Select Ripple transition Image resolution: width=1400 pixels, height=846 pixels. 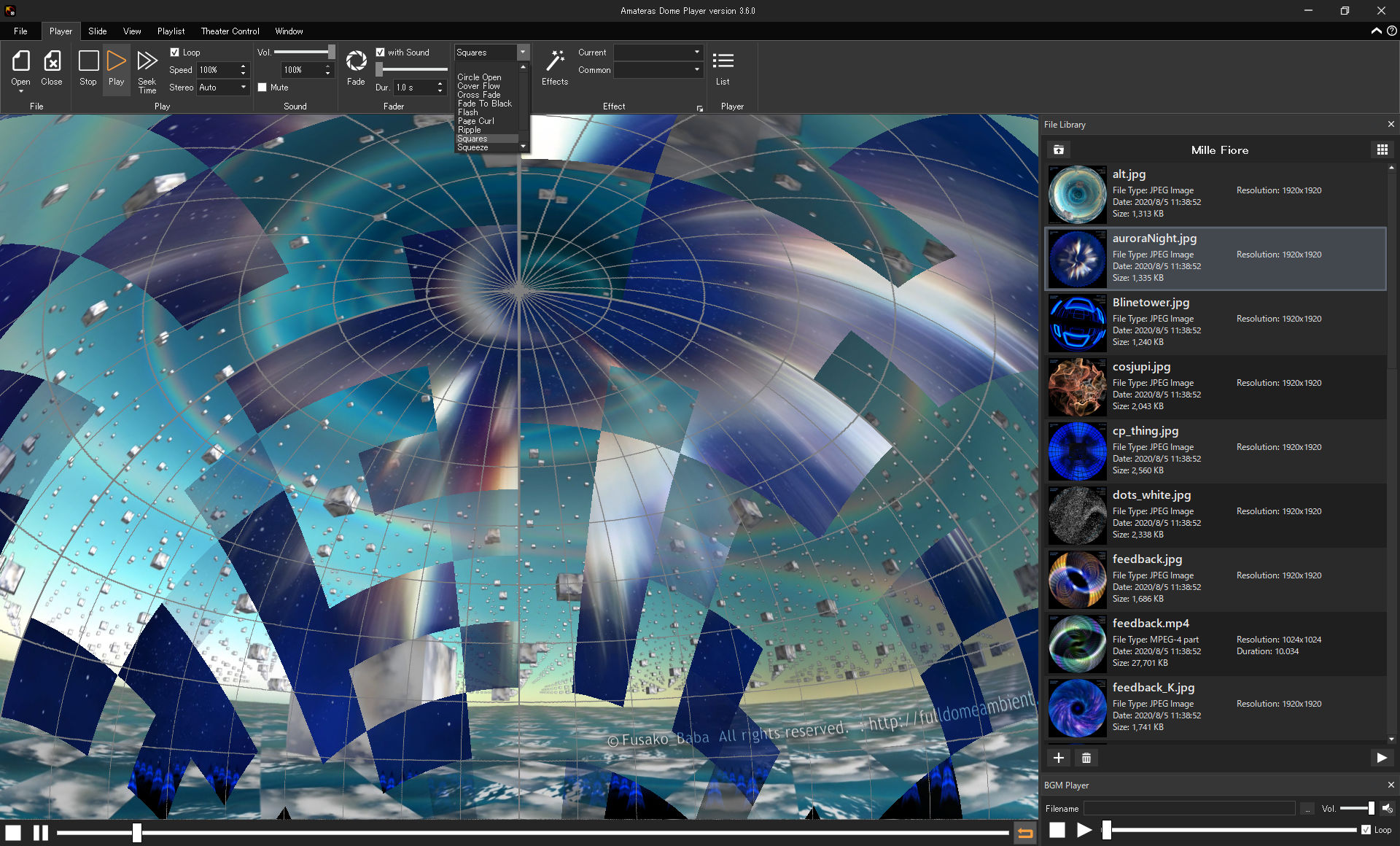coord(470,130)
